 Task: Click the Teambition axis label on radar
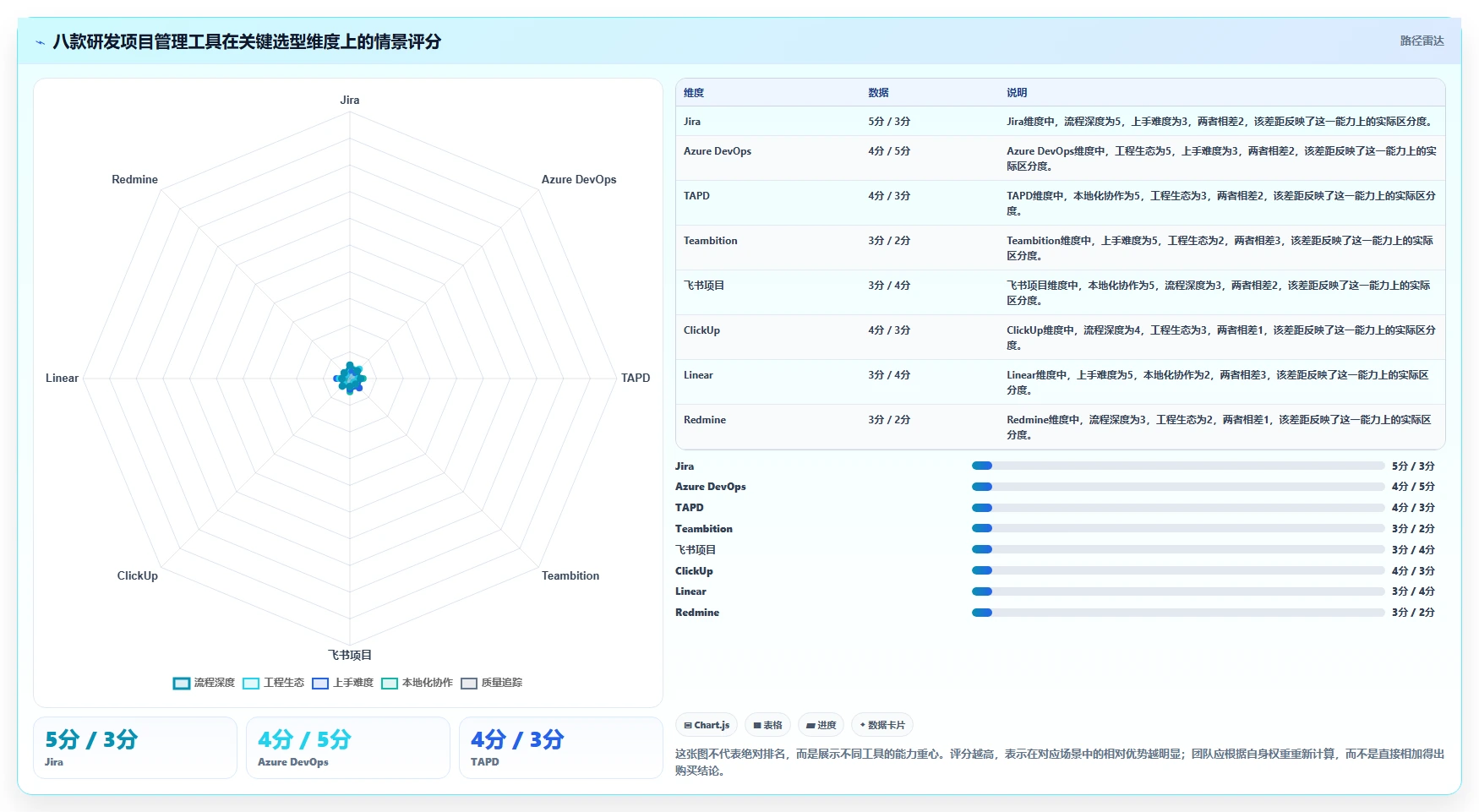570,575
